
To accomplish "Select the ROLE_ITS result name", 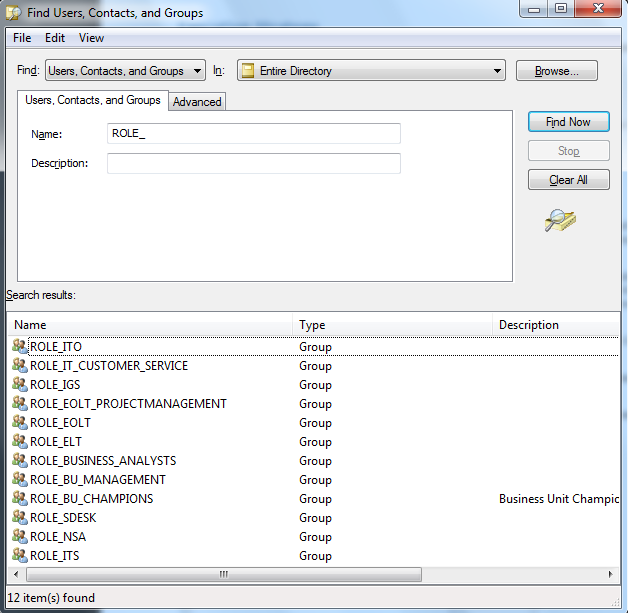I will tap(54, 556).
